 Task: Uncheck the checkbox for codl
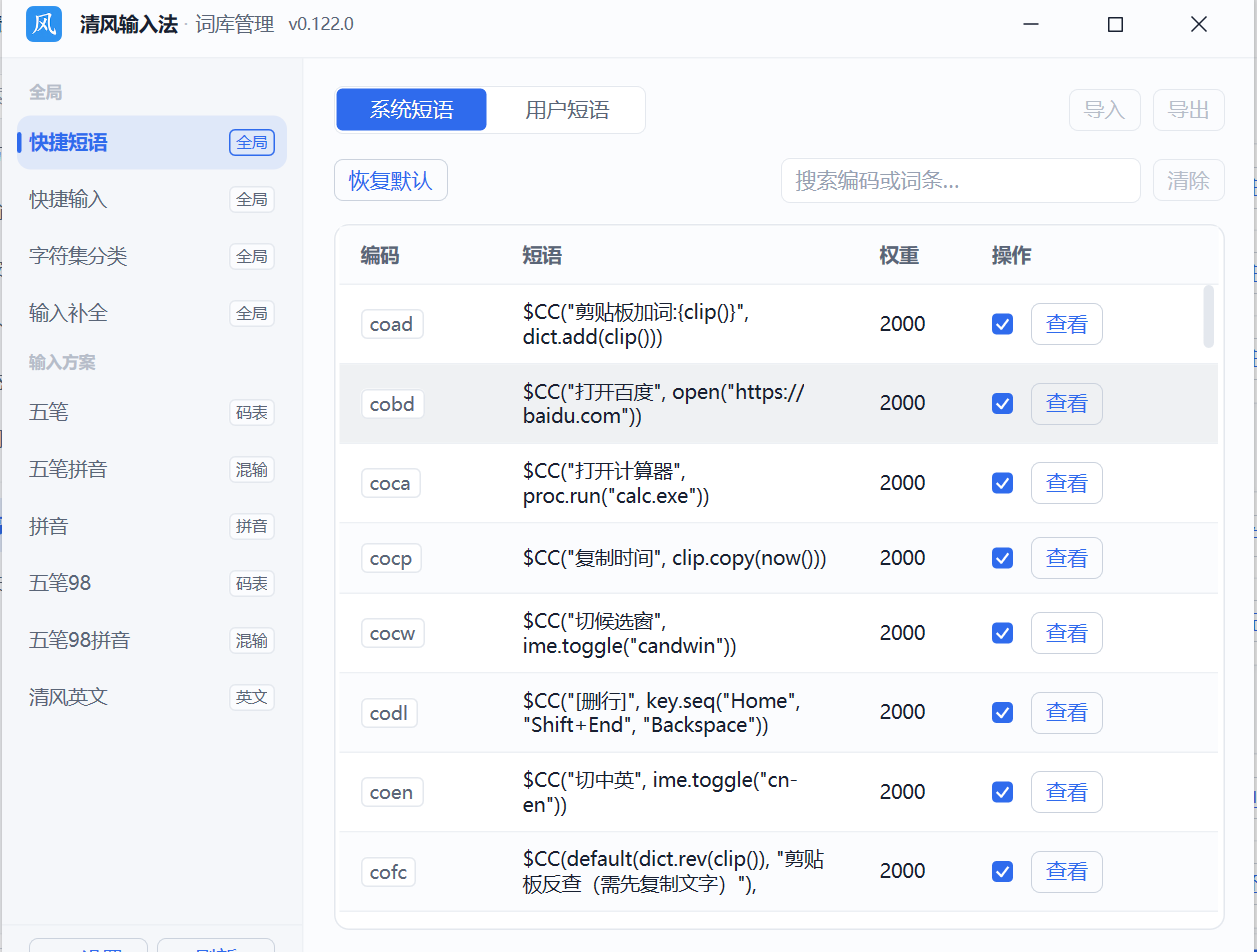click(x=1002, y=712)
